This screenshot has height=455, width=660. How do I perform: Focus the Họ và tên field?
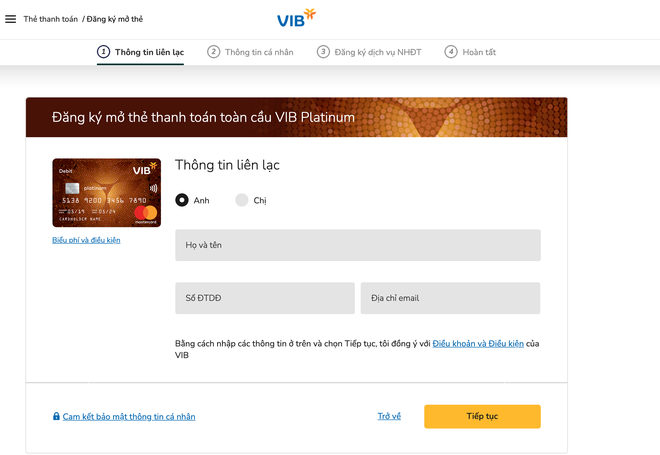pyautogui.click(x=358, y=245)
